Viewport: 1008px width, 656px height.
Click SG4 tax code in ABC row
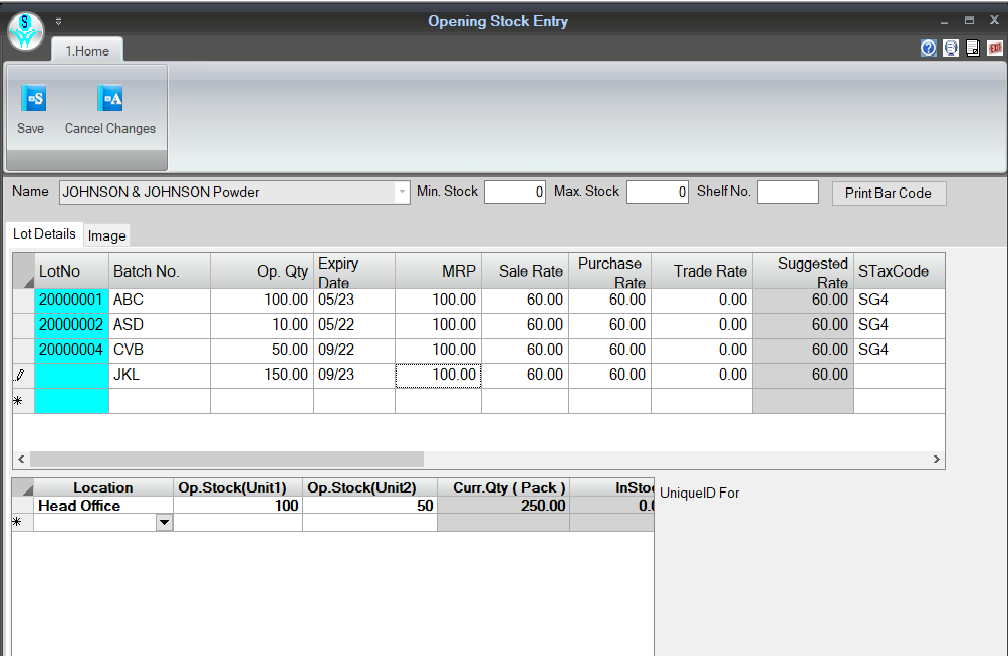pyautogui.click(x=899, y=300)
